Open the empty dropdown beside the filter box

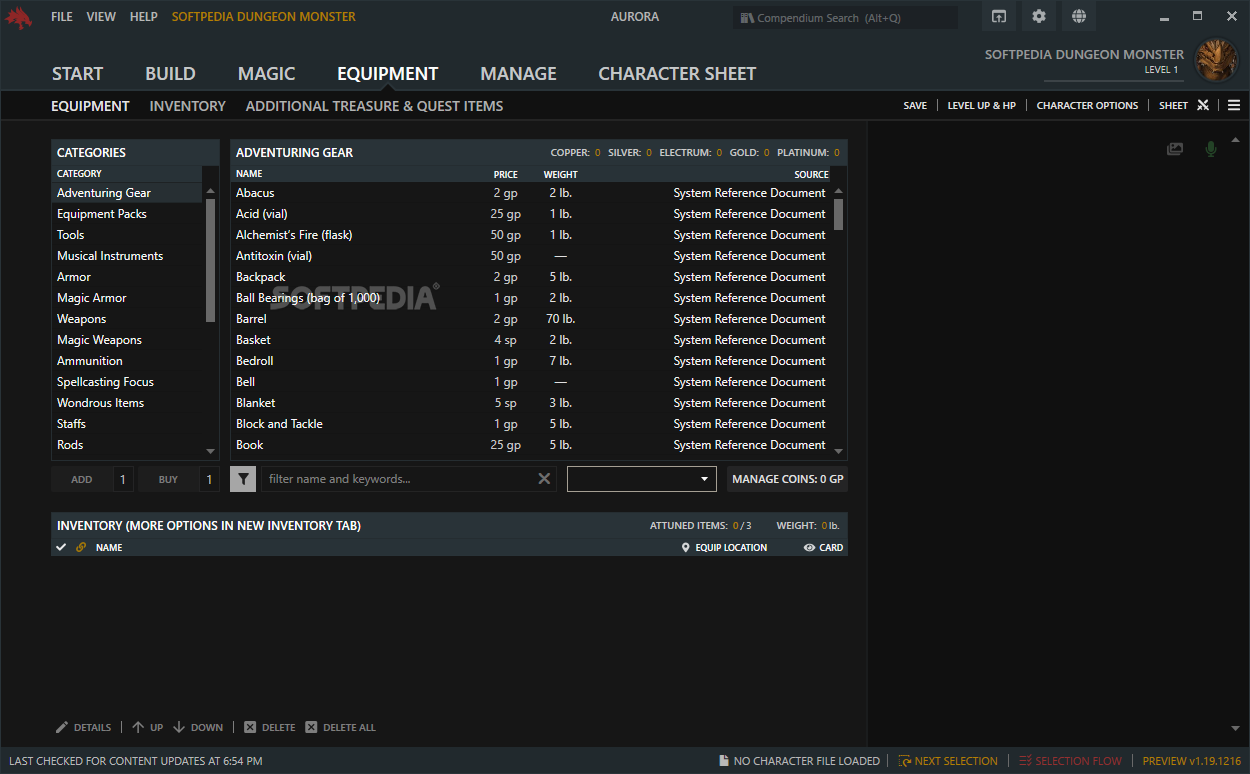(642, 479)
